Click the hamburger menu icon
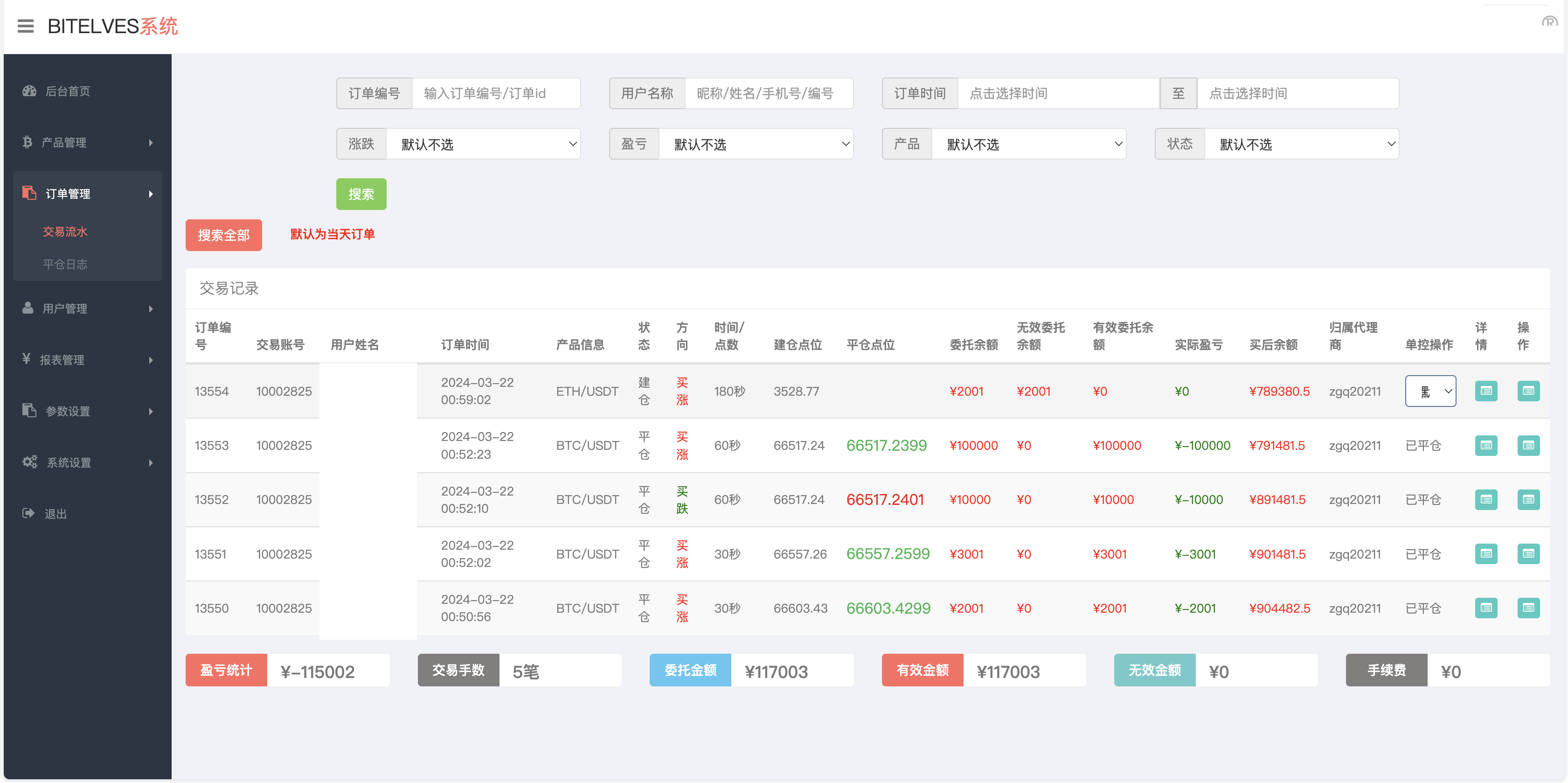 pyautogui.click(x=26, y=26)
